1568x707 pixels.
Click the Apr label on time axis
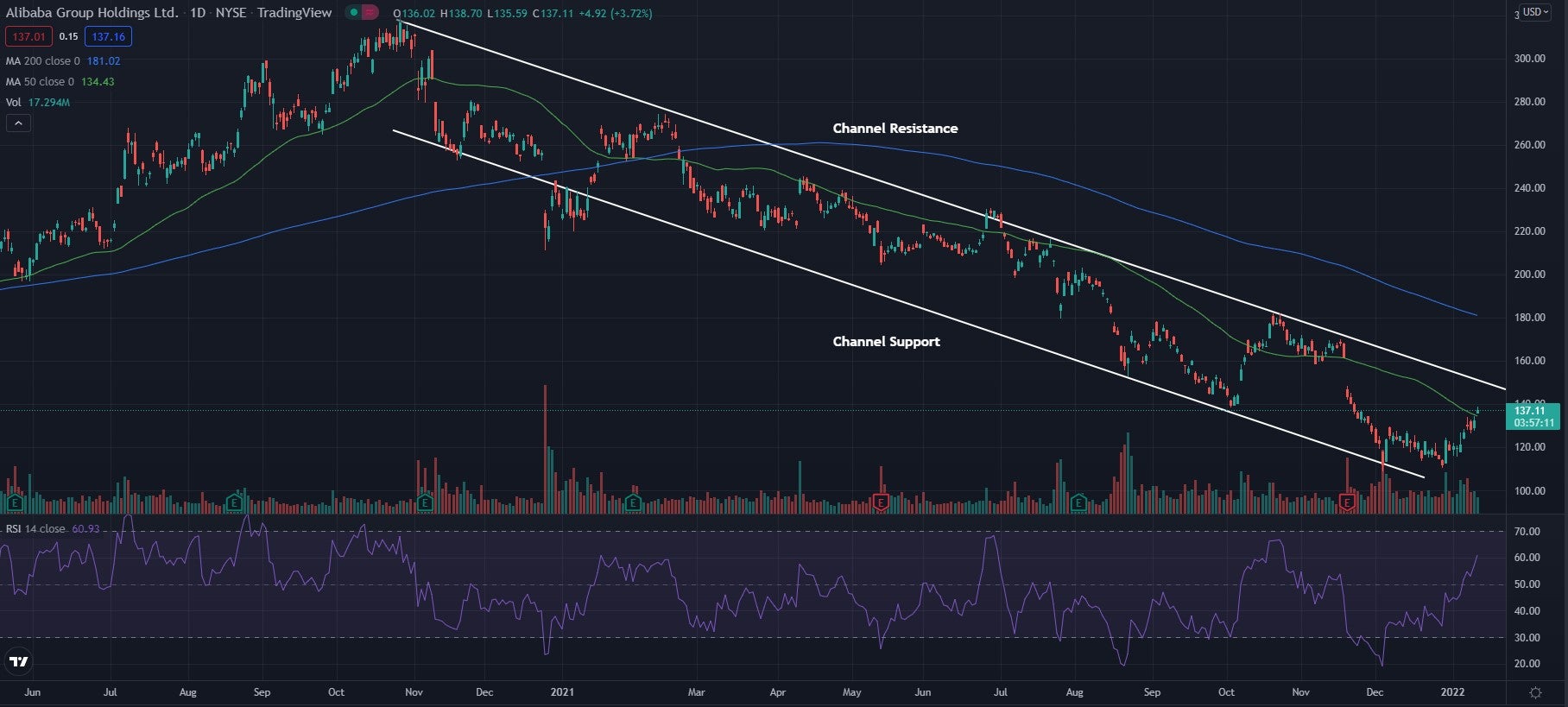(777, 692)
